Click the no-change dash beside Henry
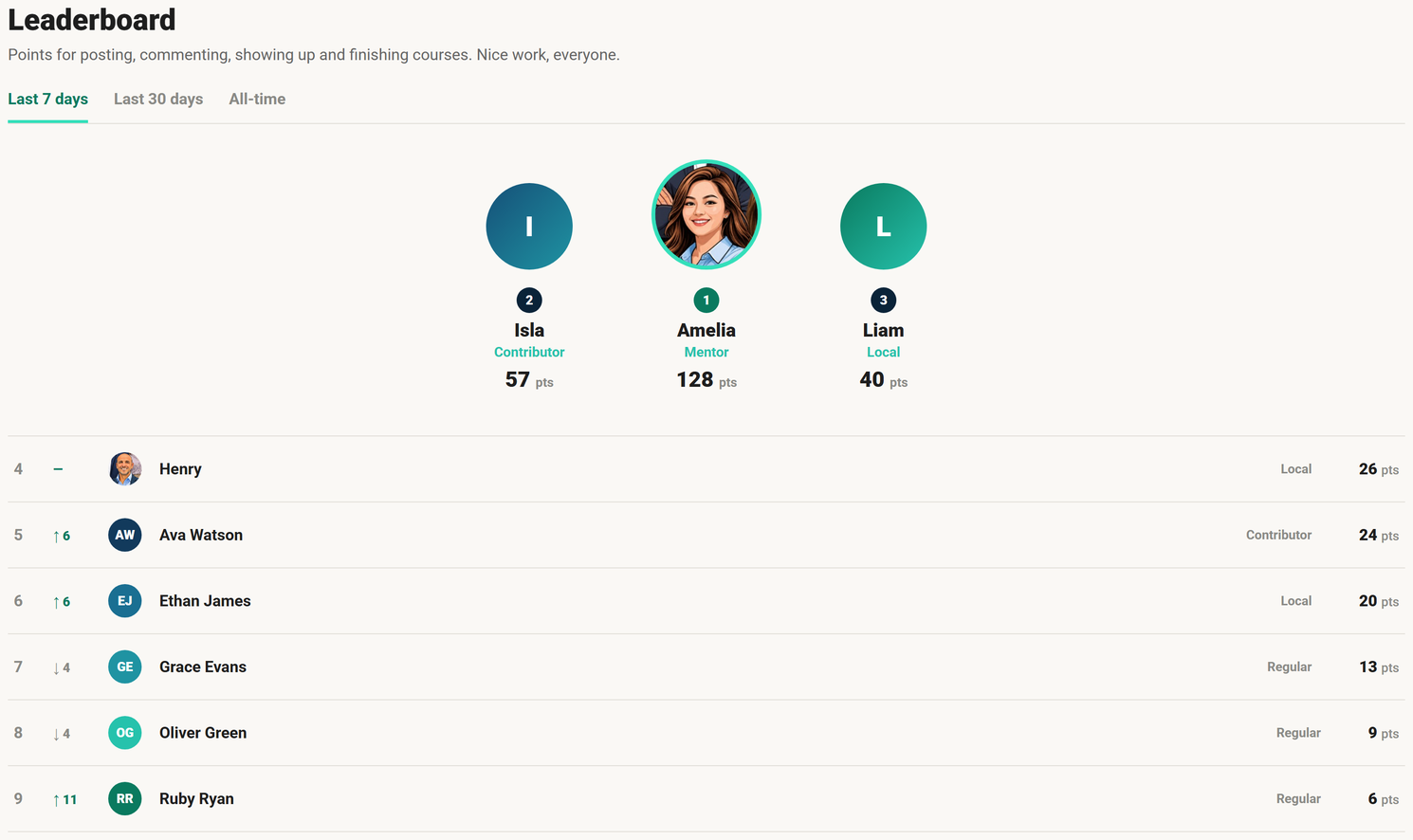Screen dimensions: 1413x840 coord(58,469)
